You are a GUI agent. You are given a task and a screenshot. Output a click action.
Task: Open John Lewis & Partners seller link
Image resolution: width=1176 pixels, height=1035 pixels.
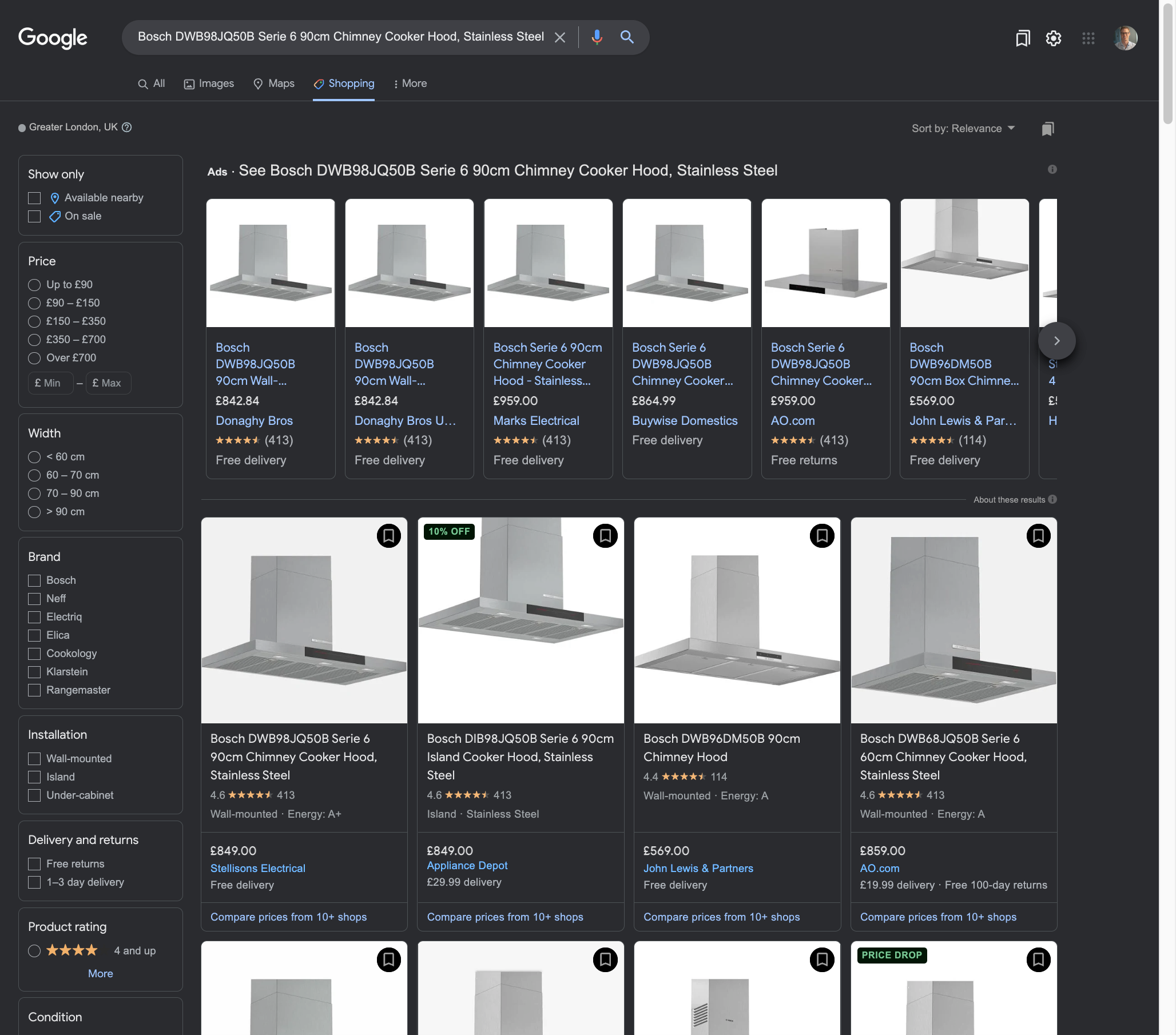(698, 868)
